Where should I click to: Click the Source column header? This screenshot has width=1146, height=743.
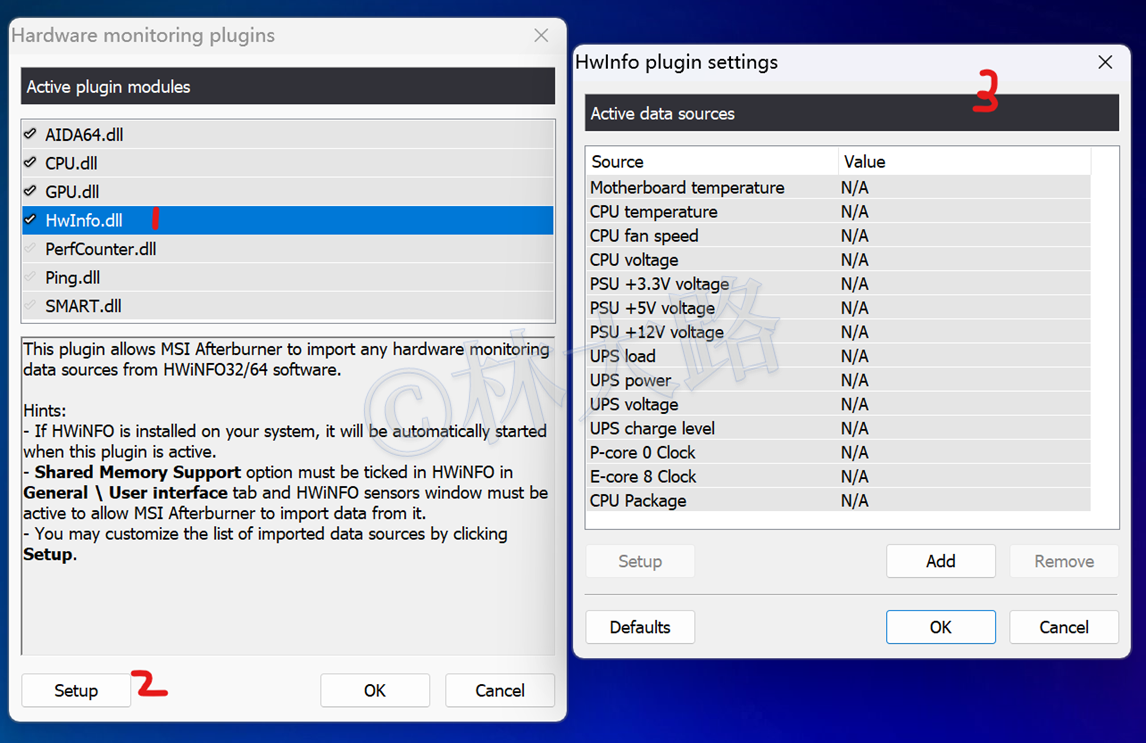pyautogui.click(x=712, y=161)
